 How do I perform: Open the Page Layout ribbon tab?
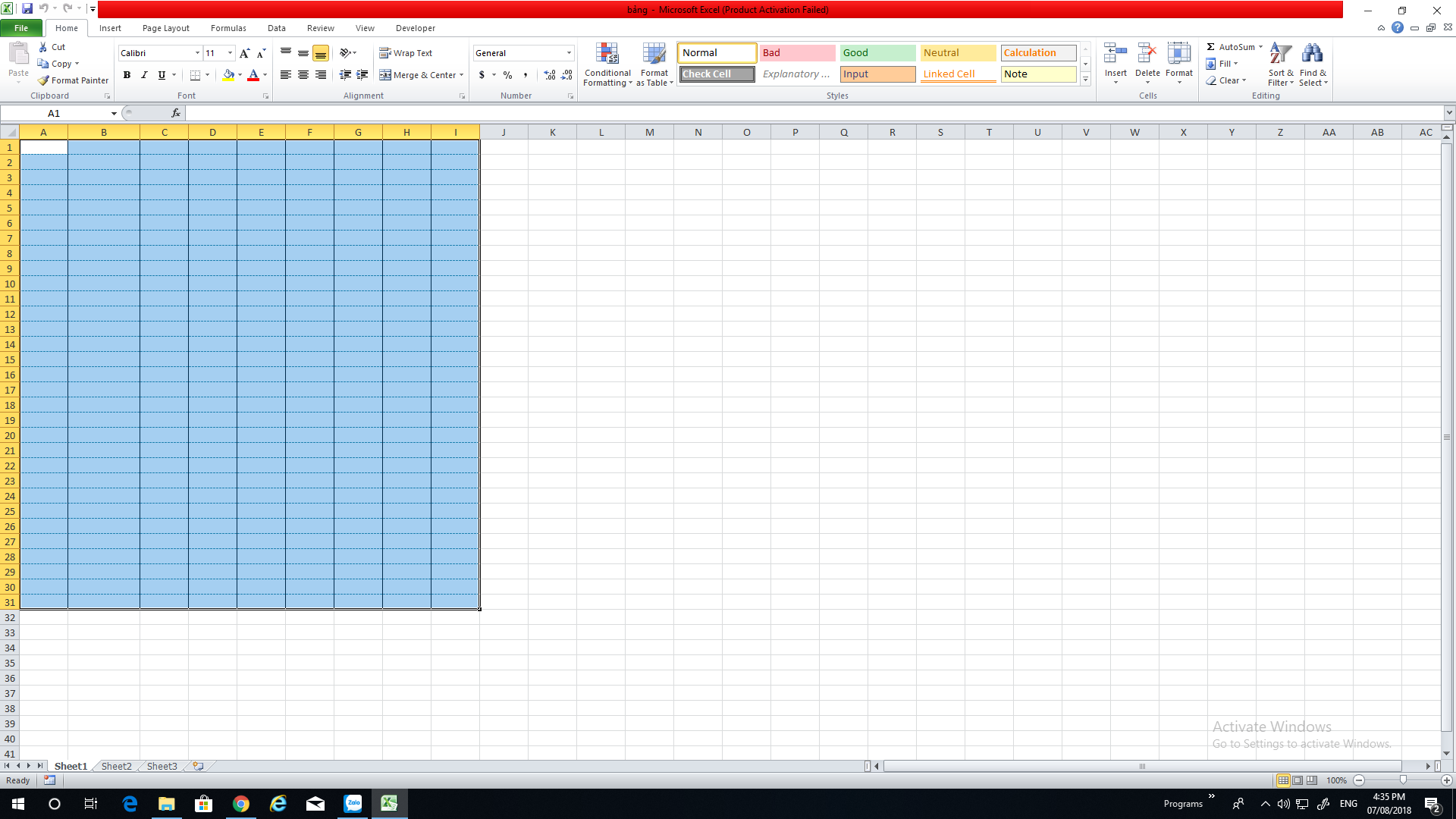pyautogui.click(x=165, y=28)
